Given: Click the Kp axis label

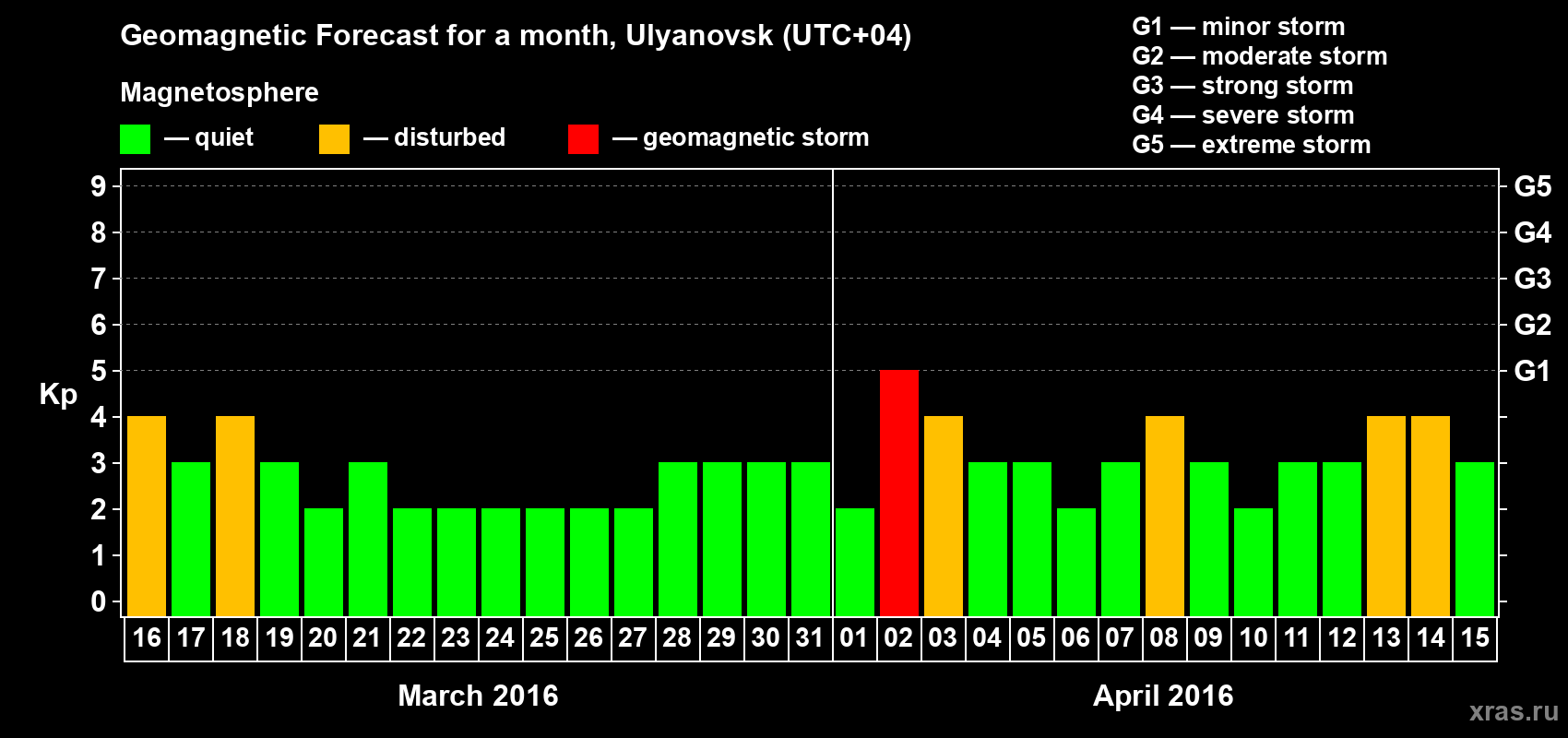Looking at the screenshot, I should (58, 395).
